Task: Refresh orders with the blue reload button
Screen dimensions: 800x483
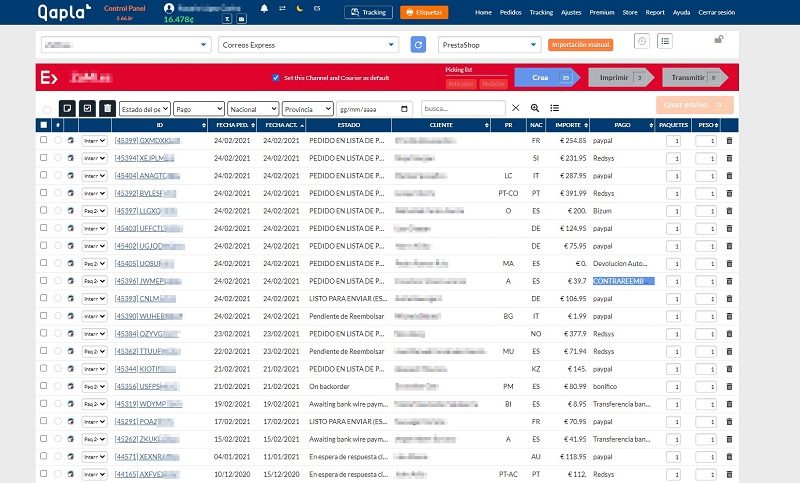Action: (x=418, y=45)
